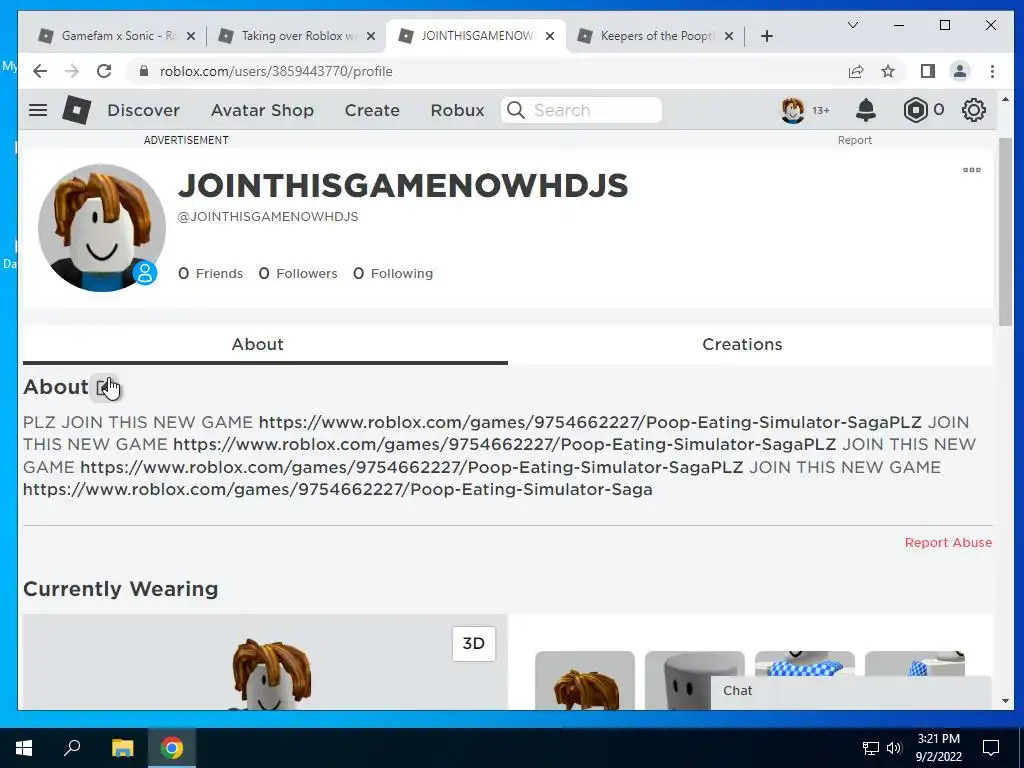Close the Gamefam x Sonic tab

(x=191, y=36)
